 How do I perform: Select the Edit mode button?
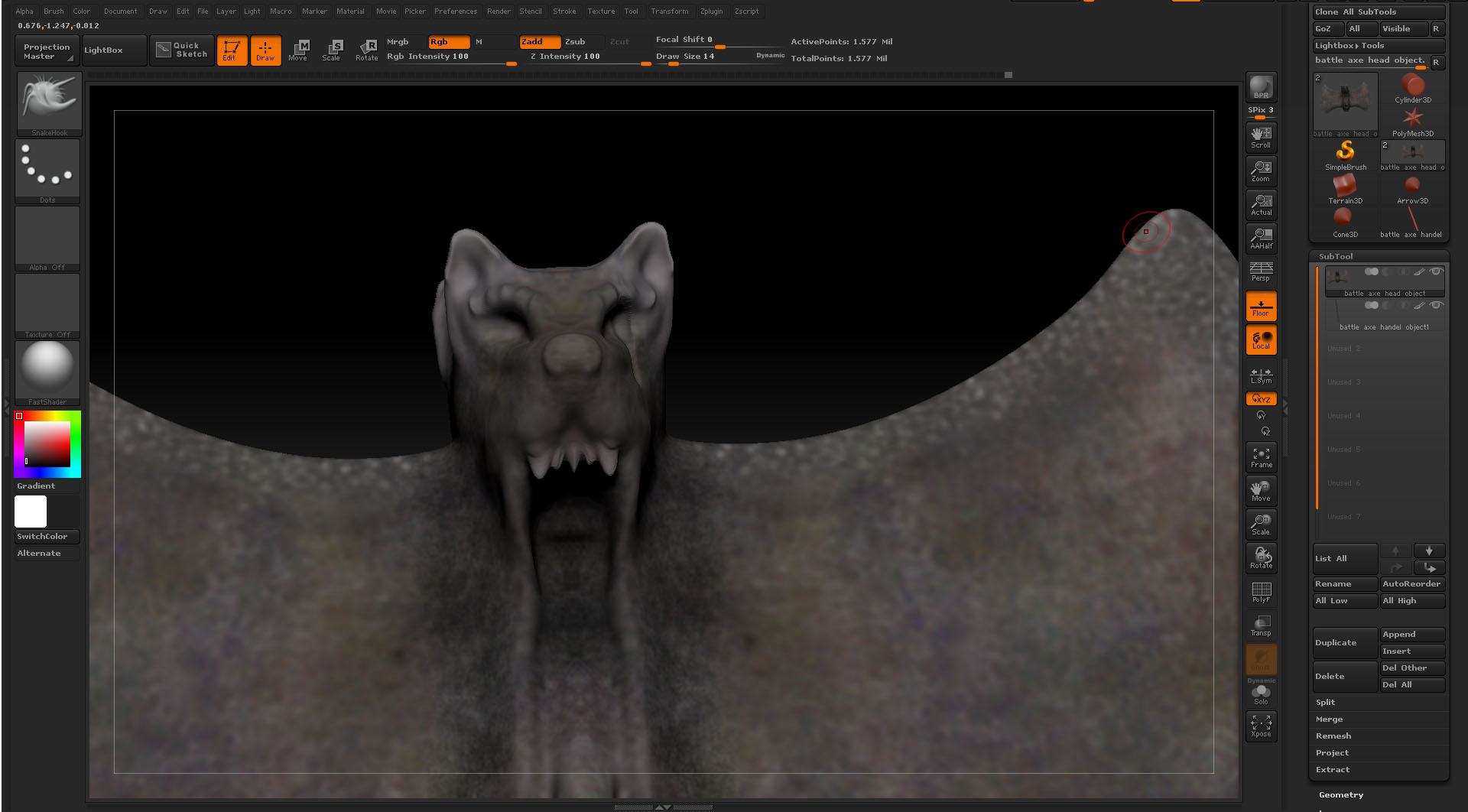point(232,50)
